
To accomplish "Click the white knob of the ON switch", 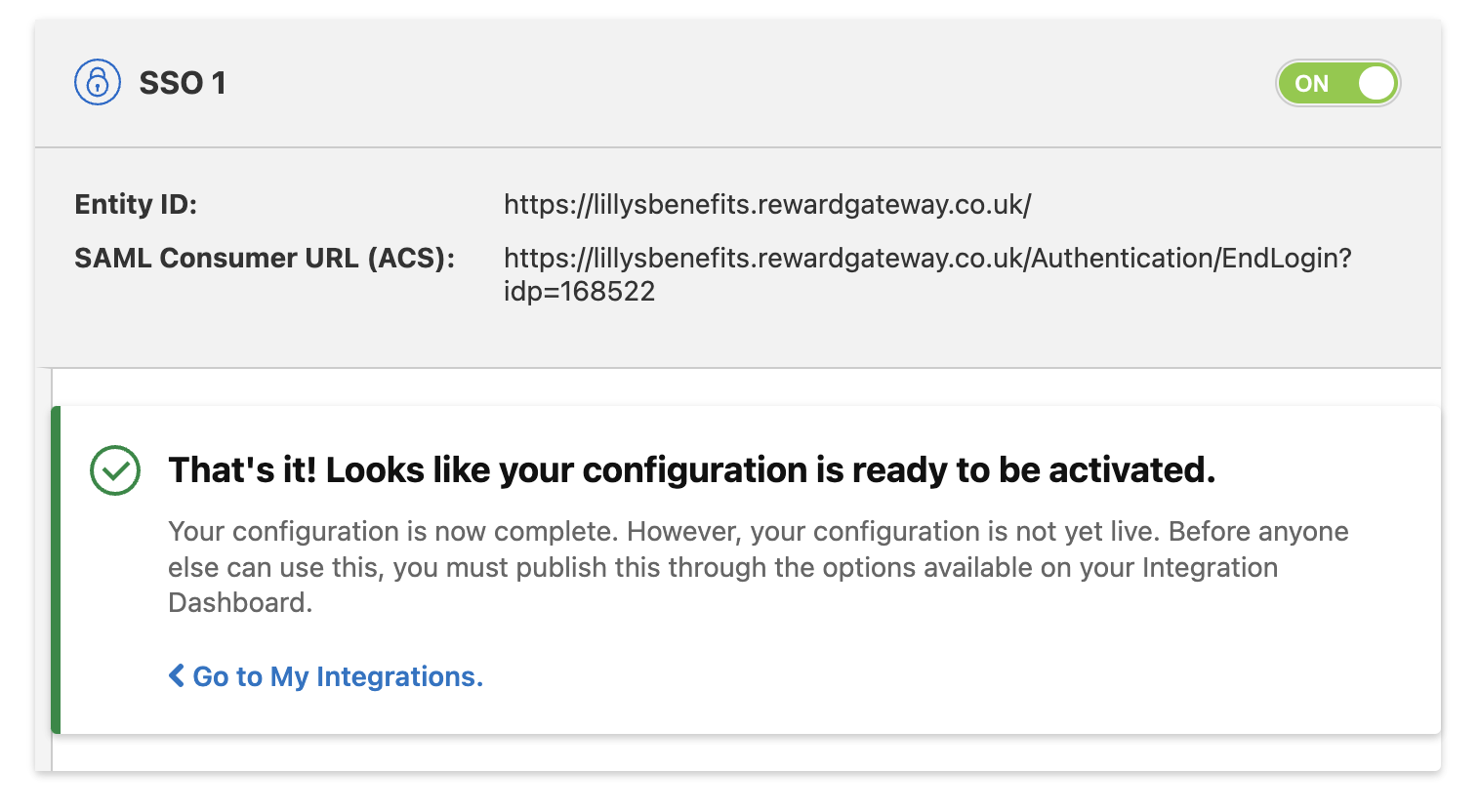I will coord(1376,83).
